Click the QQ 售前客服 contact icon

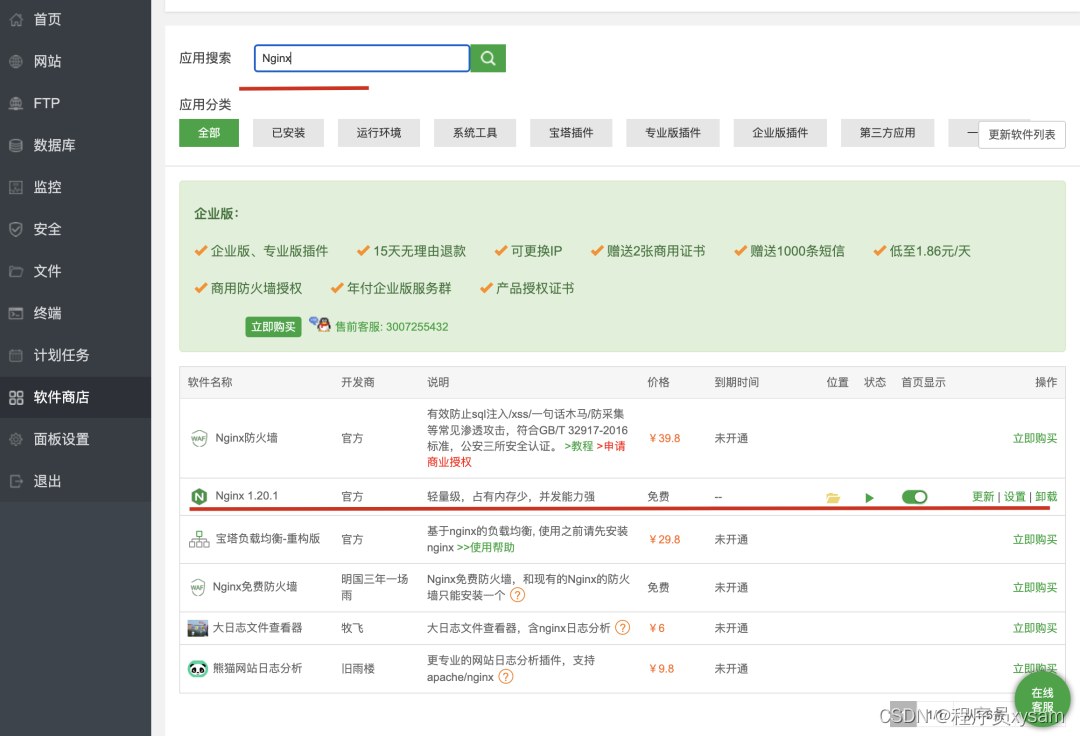[320, 324]
